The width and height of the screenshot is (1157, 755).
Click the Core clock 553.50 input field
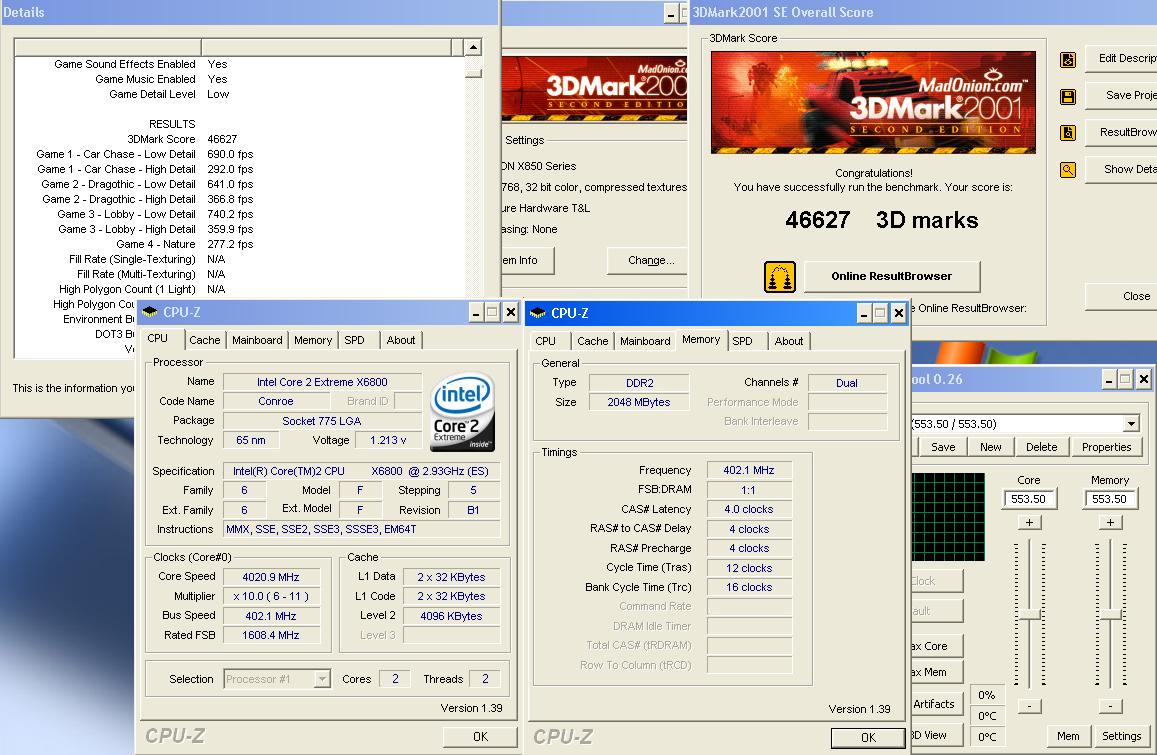(1029, 499)
